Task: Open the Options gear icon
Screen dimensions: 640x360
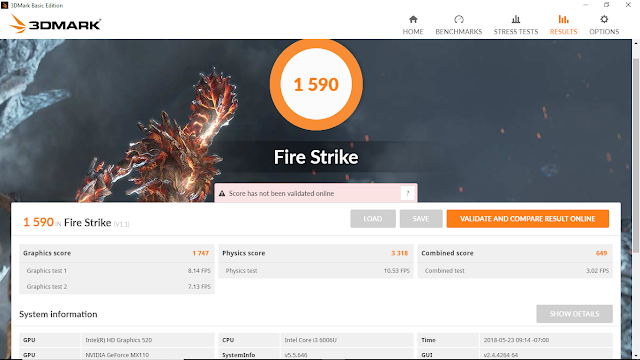Action: coord(604,19)
